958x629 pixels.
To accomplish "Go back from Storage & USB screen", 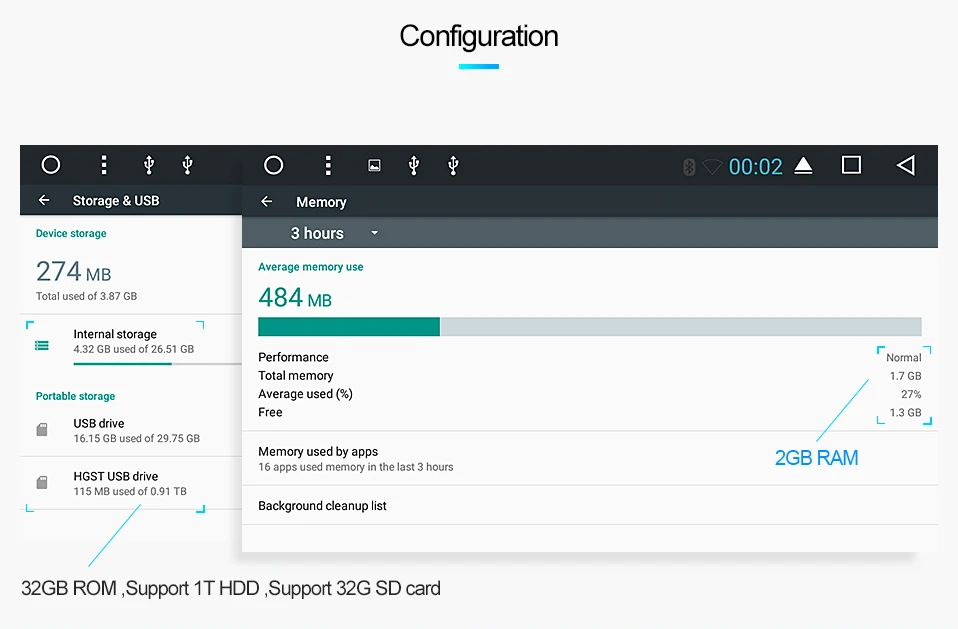I will pyautogui.click(x=44, y=200).
